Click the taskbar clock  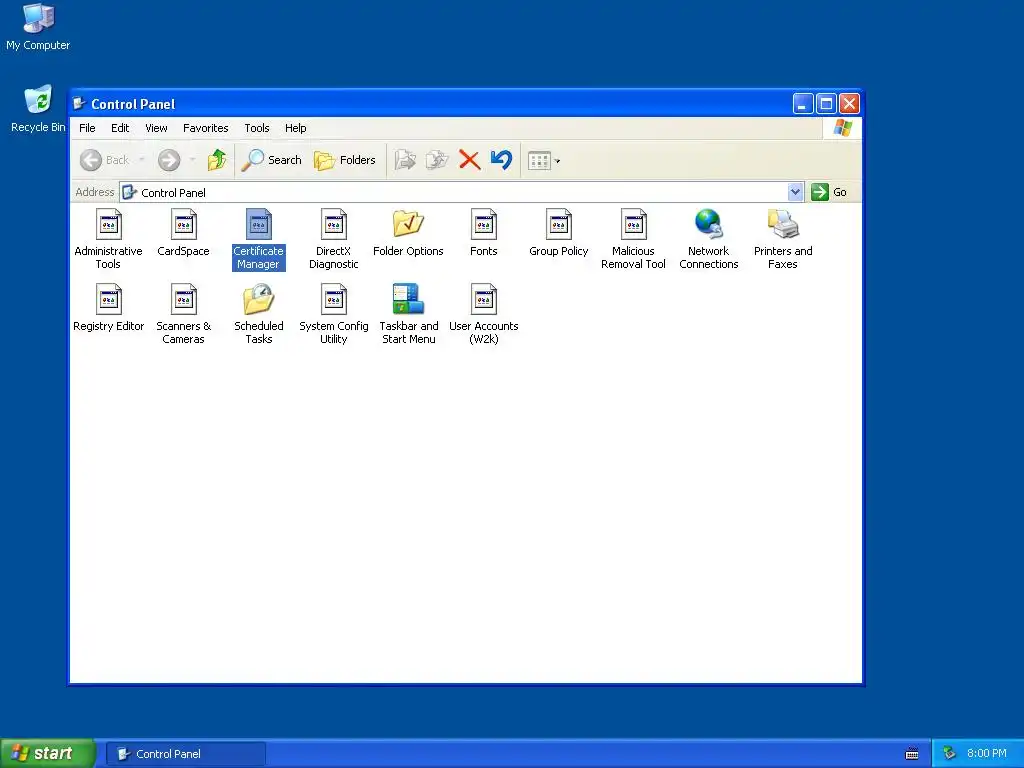(x=987, y=754)
